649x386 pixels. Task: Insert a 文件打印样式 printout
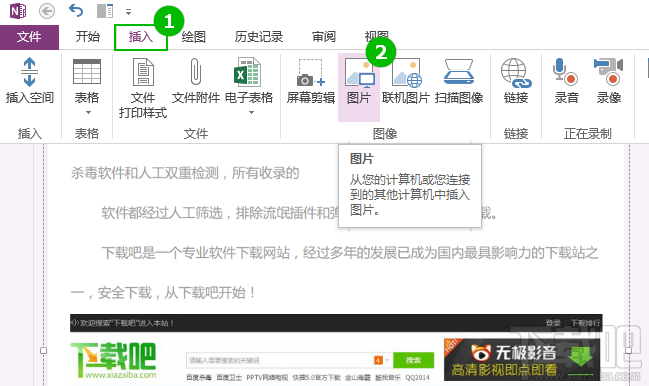(x=143, y=88)
